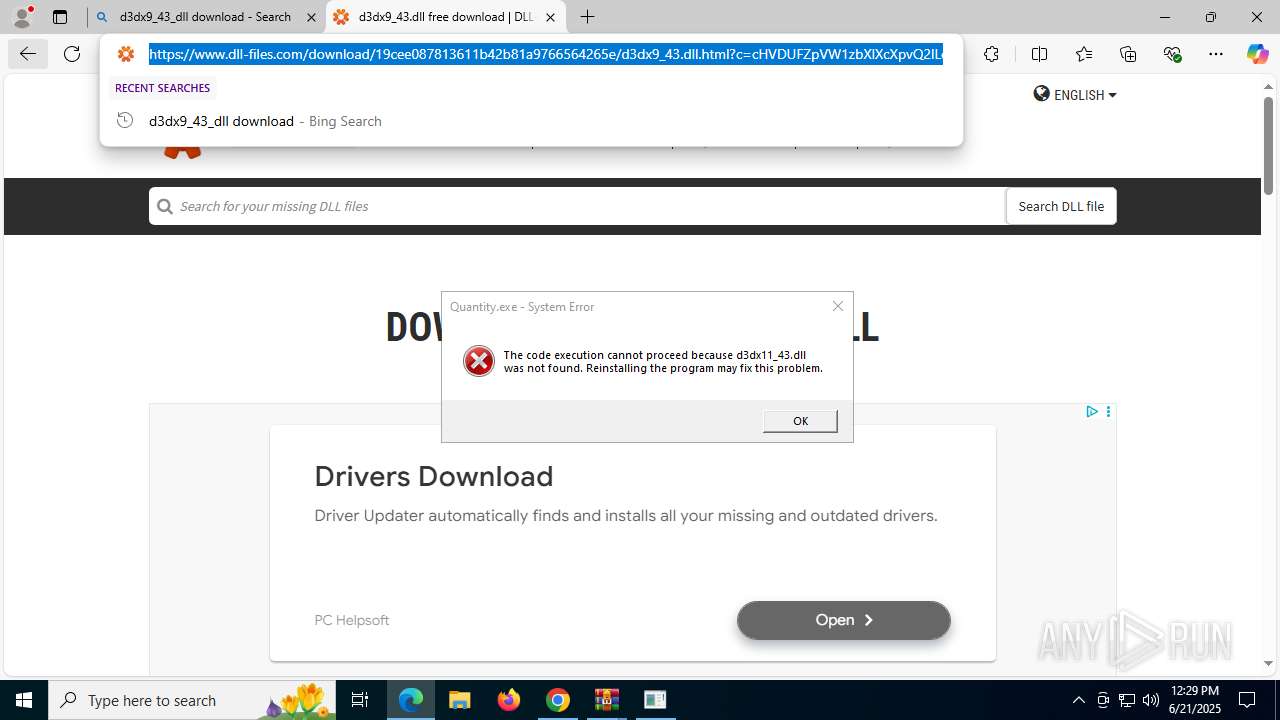Click the missing DLL search field
The image size is (1280, 720).
pos(577,206)
